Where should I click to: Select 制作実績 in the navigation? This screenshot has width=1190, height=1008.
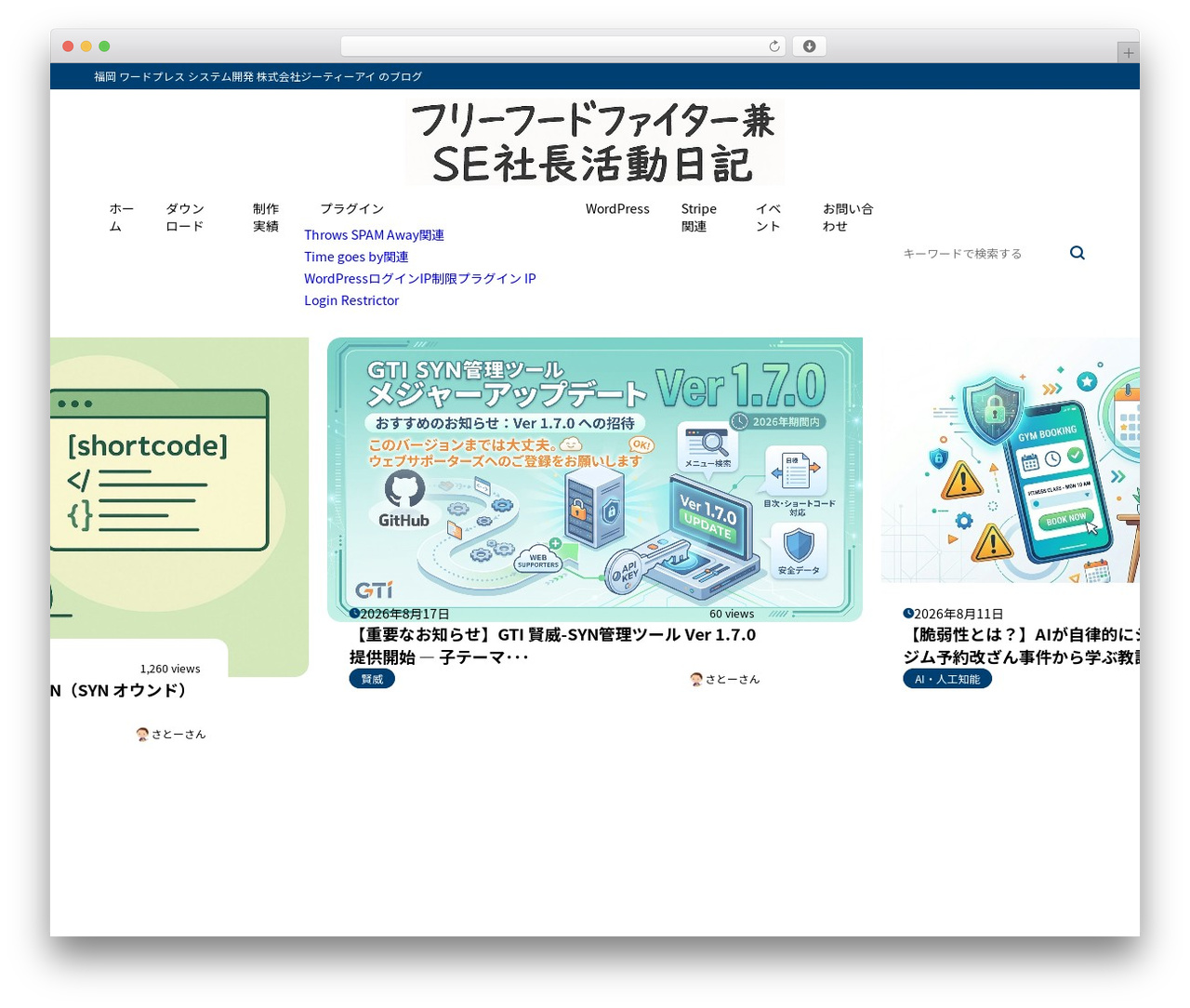[266, 218]
